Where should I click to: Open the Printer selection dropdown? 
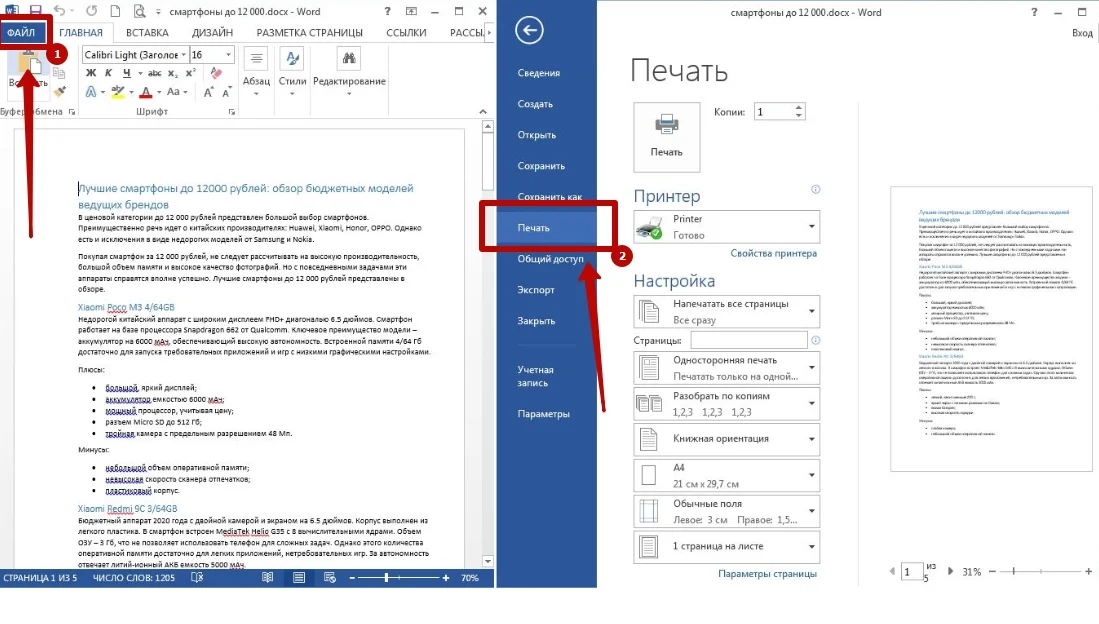[x=727, y=227]
